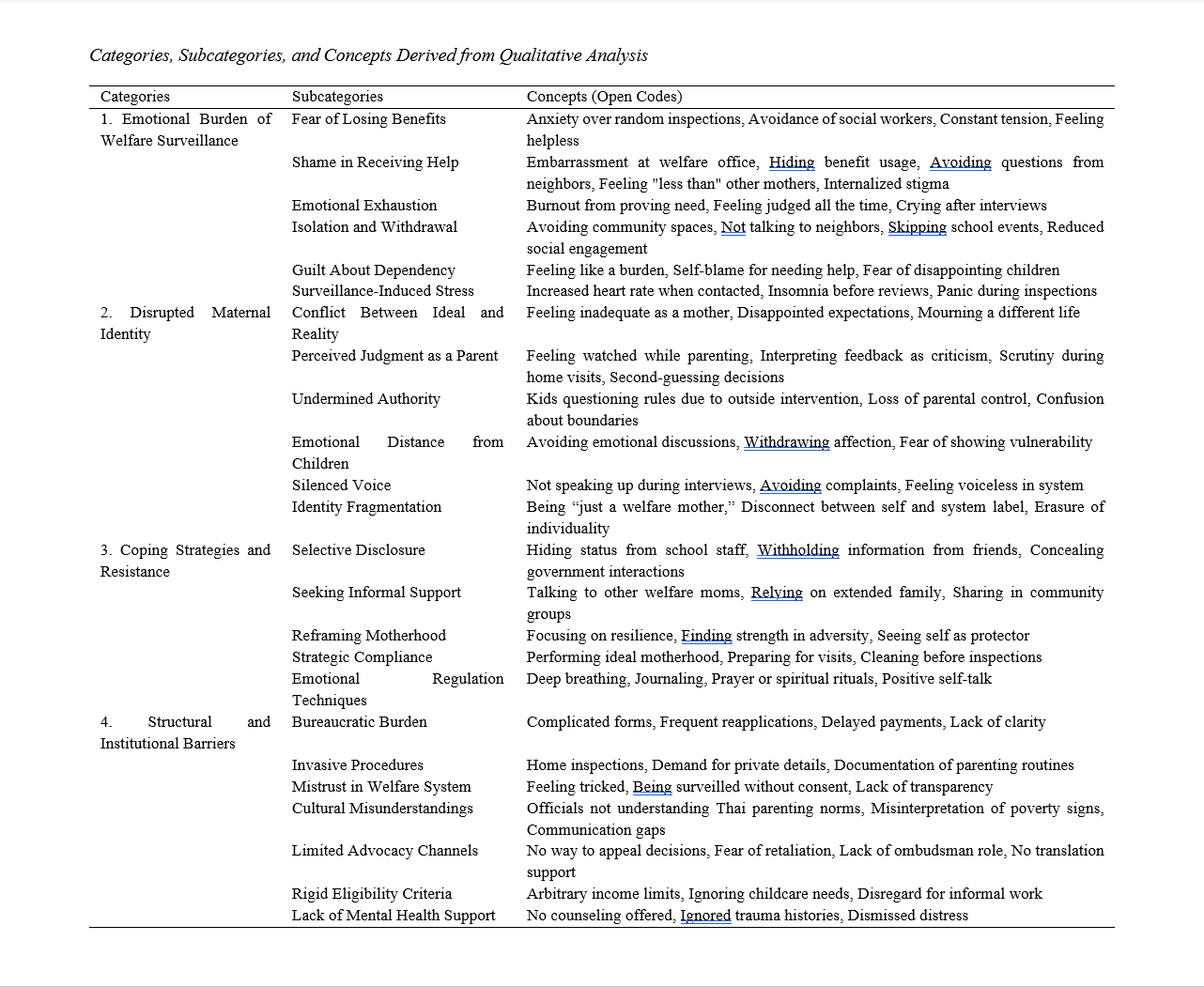
Task: Click the Surveillance-Induced Stress subcategory
Action: (382, 291)
